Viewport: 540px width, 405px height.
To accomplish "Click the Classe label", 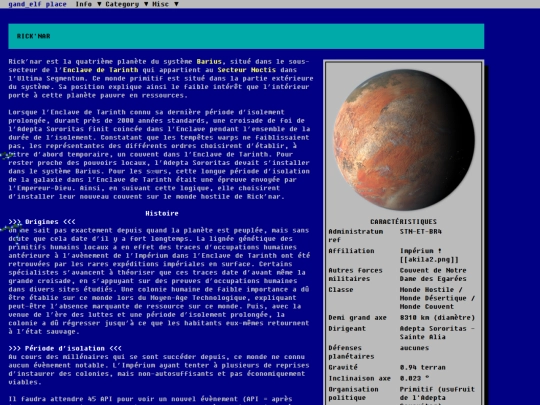I will point(341,290).
